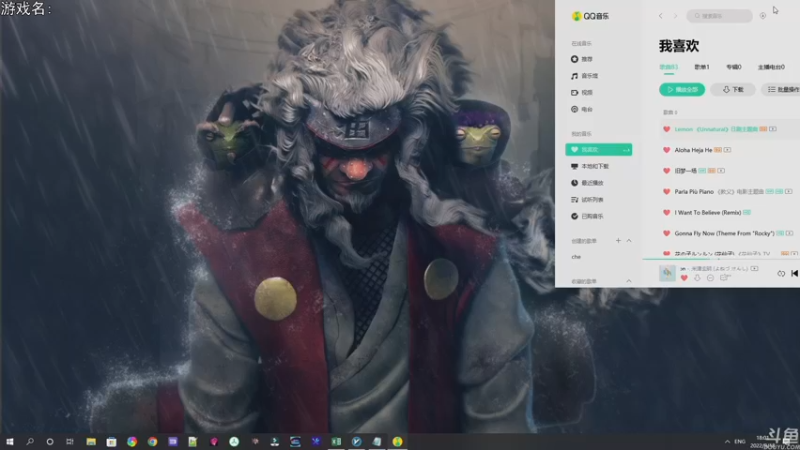Open the 视频 video section in the sidebar
Screen dimensions: 800x450
coord(582,92)
